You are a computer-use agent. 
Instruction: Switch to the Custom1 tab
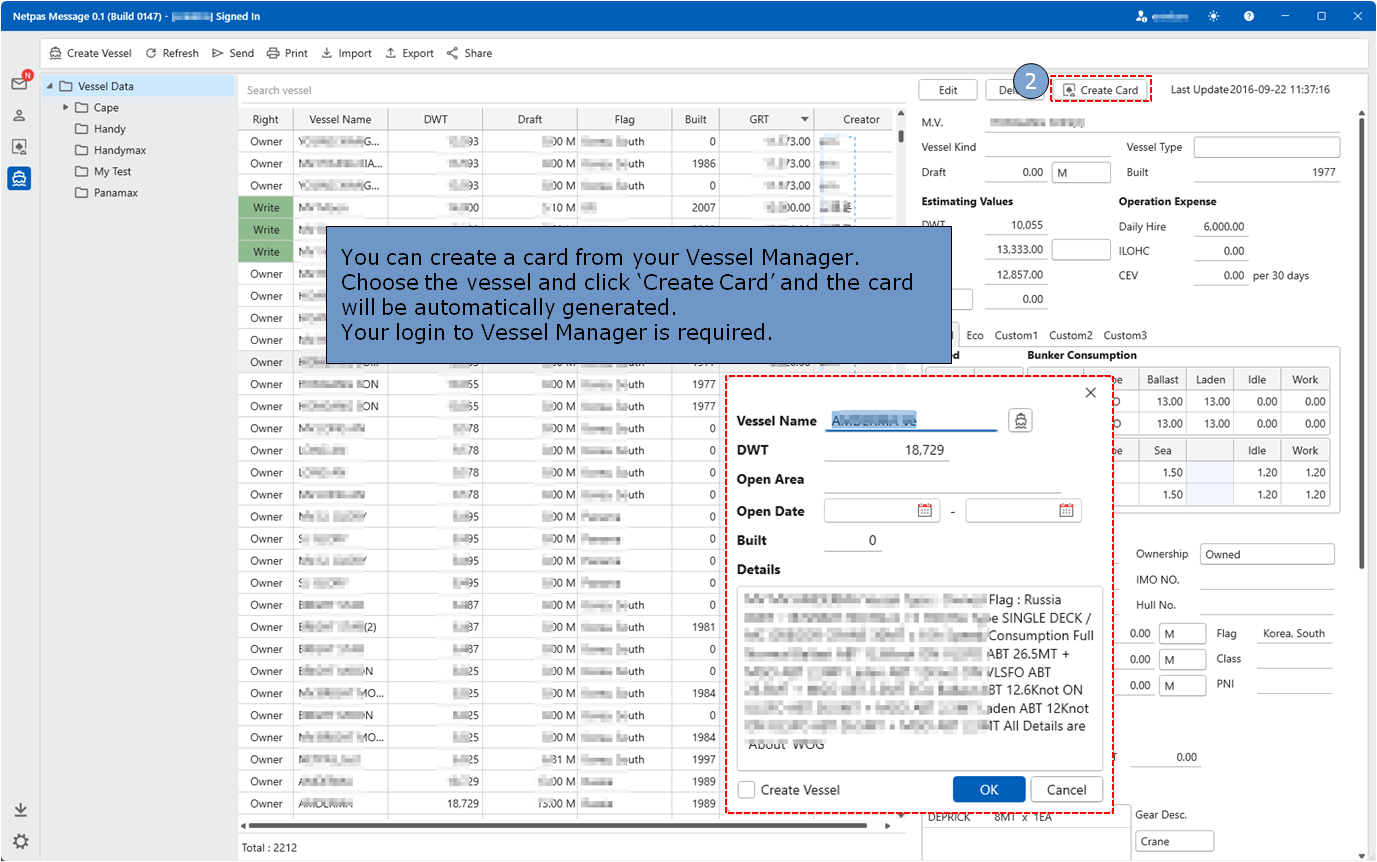[1016, 335]
